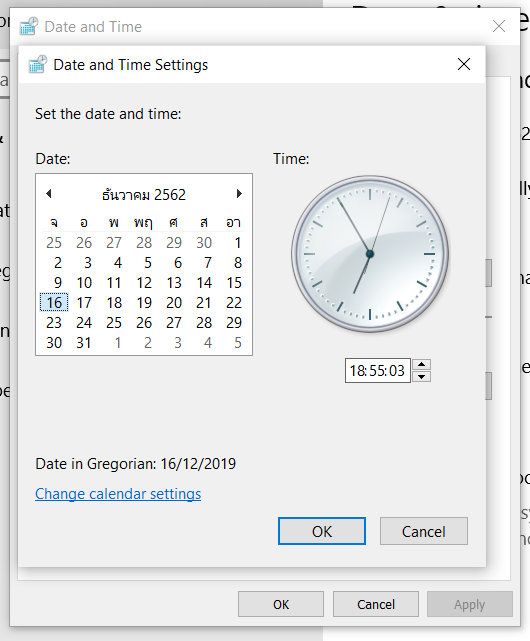Select date 20 in calendar
The height and width of the screenshot is (641, 530).
pos(174,303)
